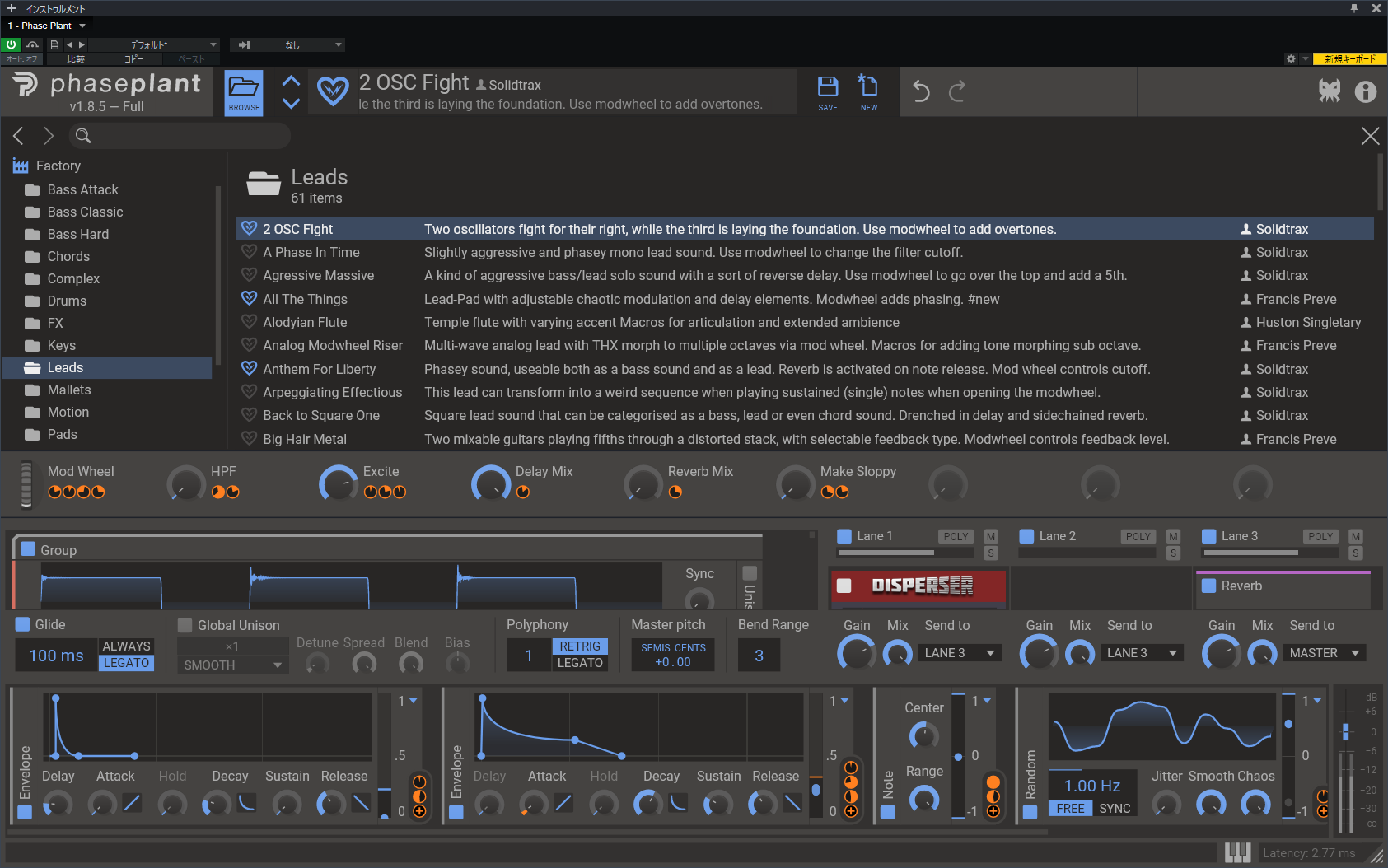Set glide mode to LEGATO
Viewport: 1388px width, 868px height.
click(x=126, y=663)
